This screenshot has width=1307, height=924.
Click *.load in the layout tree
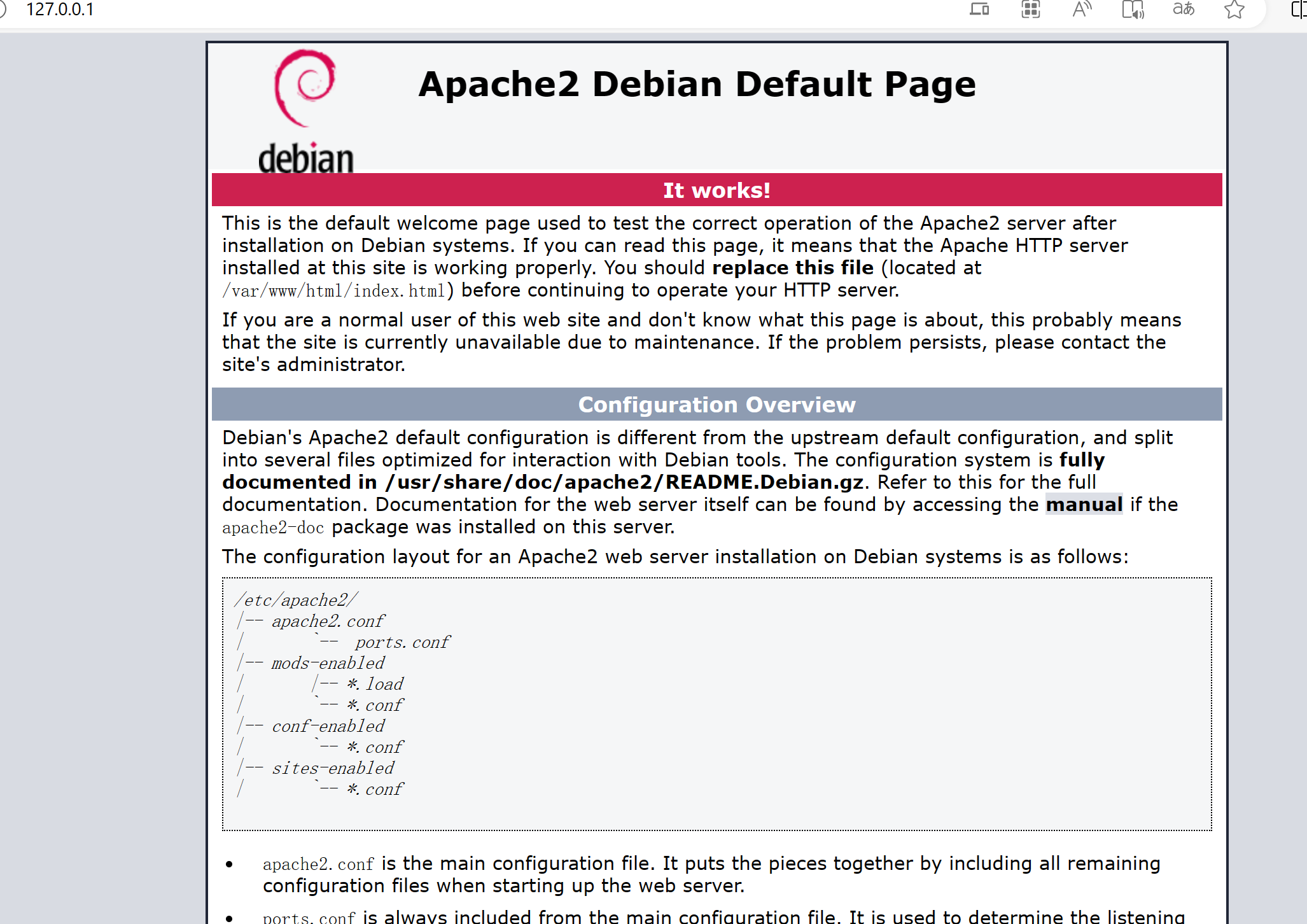tap(375, 684)
